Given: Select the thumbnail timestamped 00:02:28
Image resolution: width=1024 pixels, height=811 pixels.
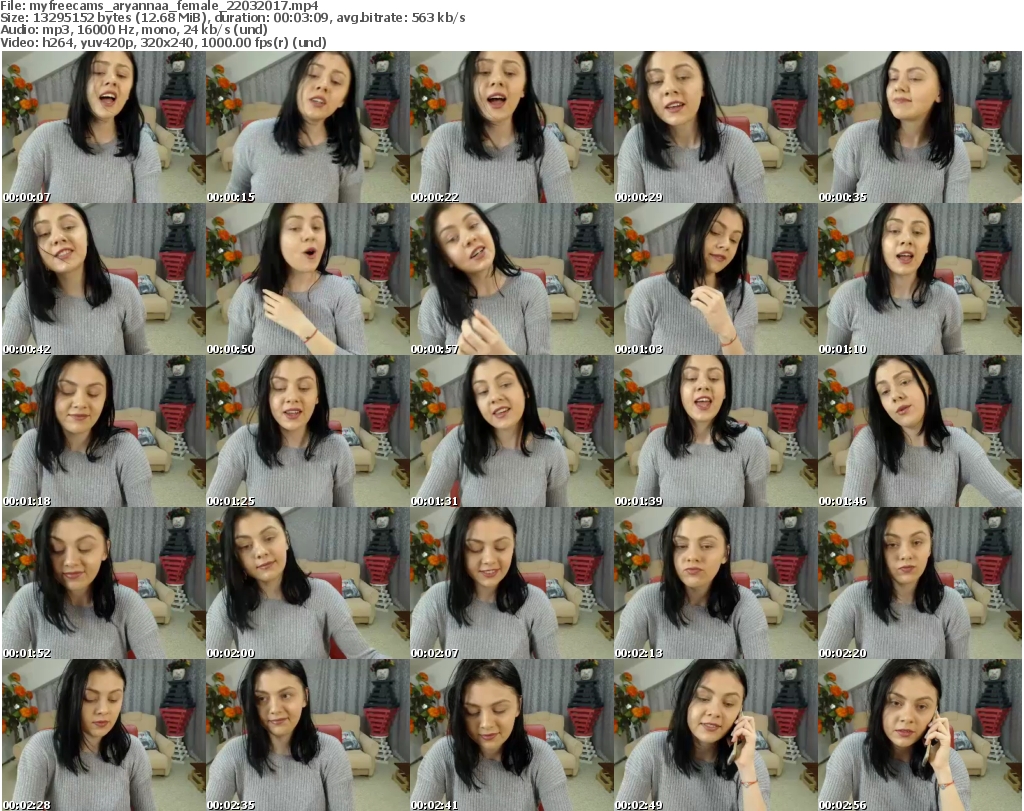Looking at the screenshot, I should click(x=104, y=735).
